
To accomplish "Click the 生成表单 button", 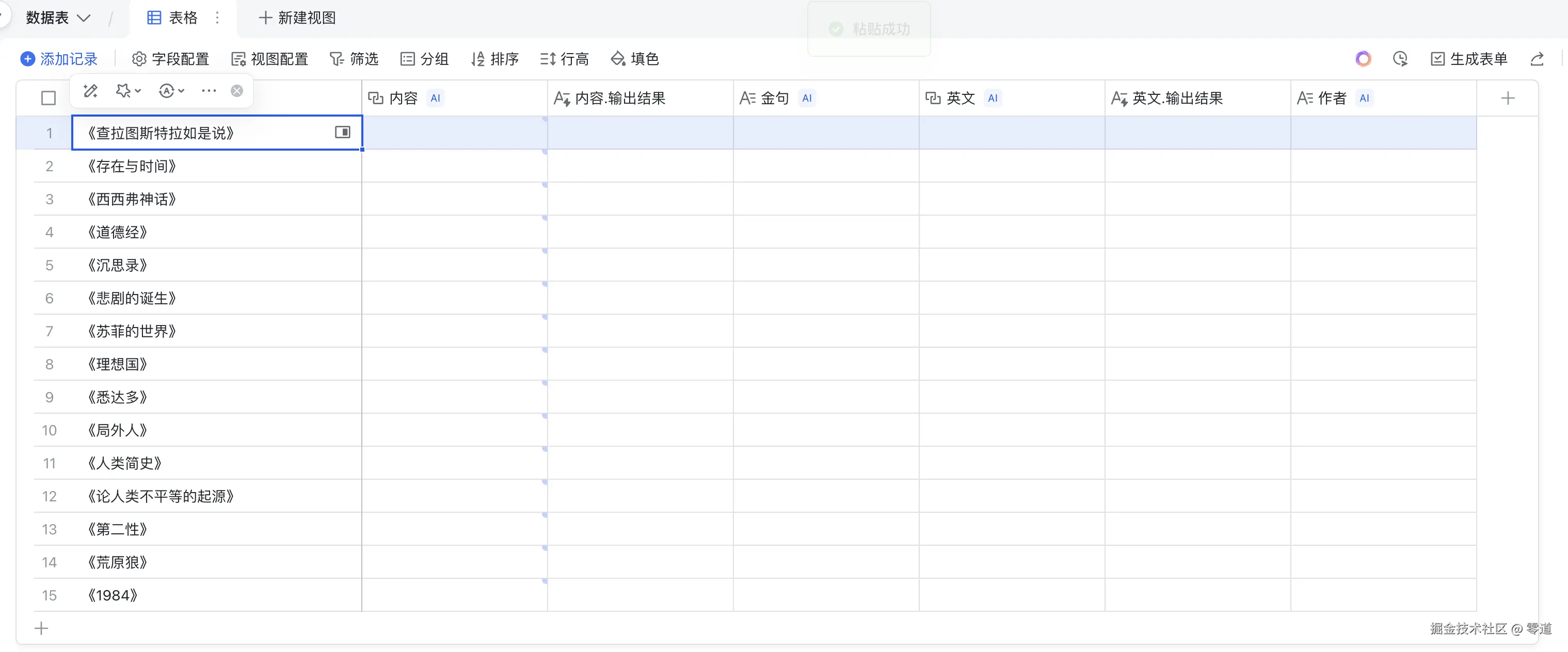I will click(x=1468, y=58).
